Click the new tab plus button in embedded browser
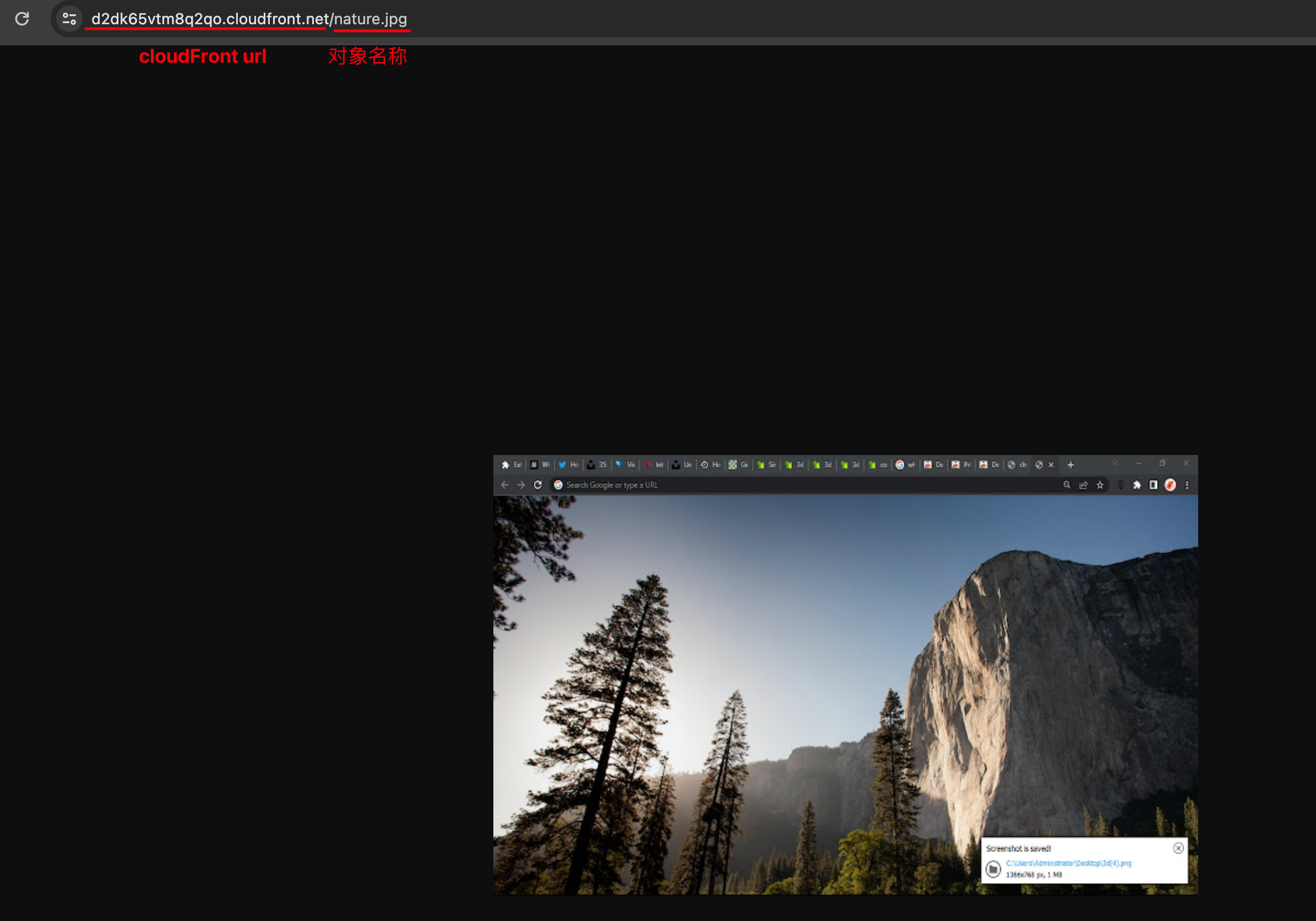Screen dimensions: 1316x921 click(x=1070, y=464)
